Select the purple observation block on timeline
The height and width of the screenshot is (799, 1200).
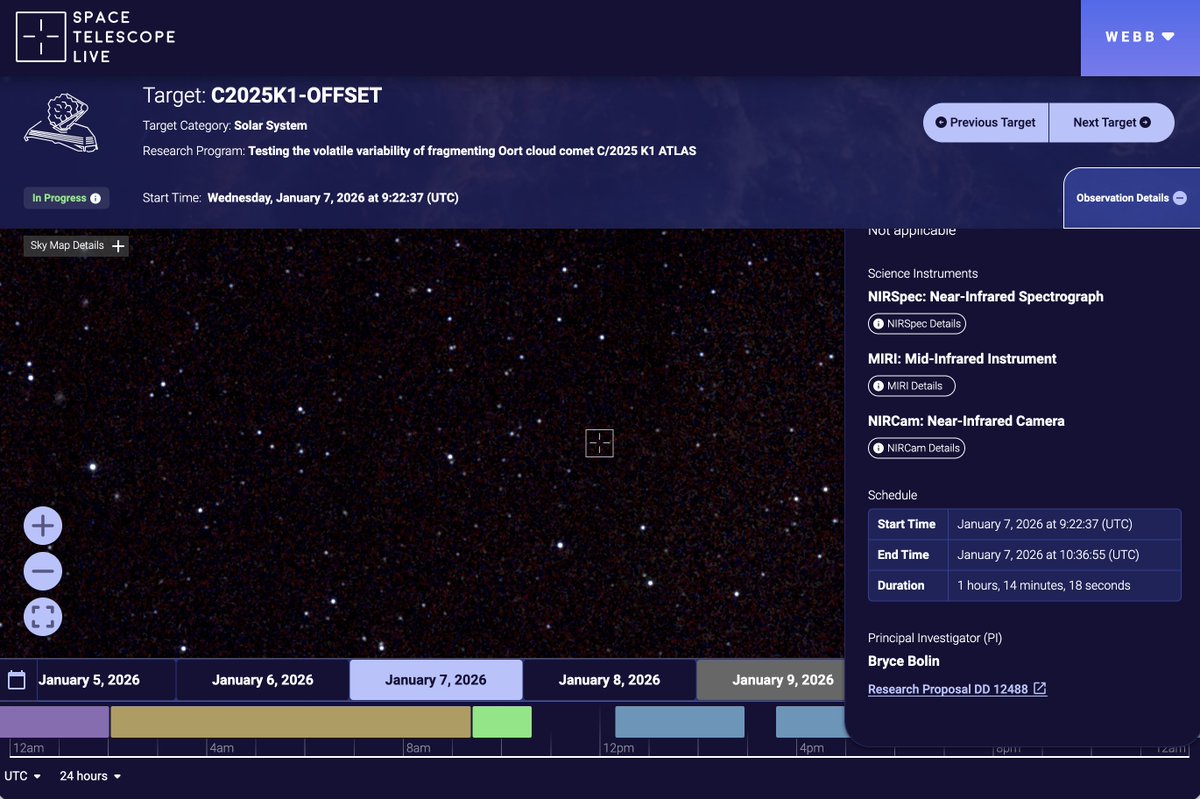pyautogui.click(x=54, y=722)
